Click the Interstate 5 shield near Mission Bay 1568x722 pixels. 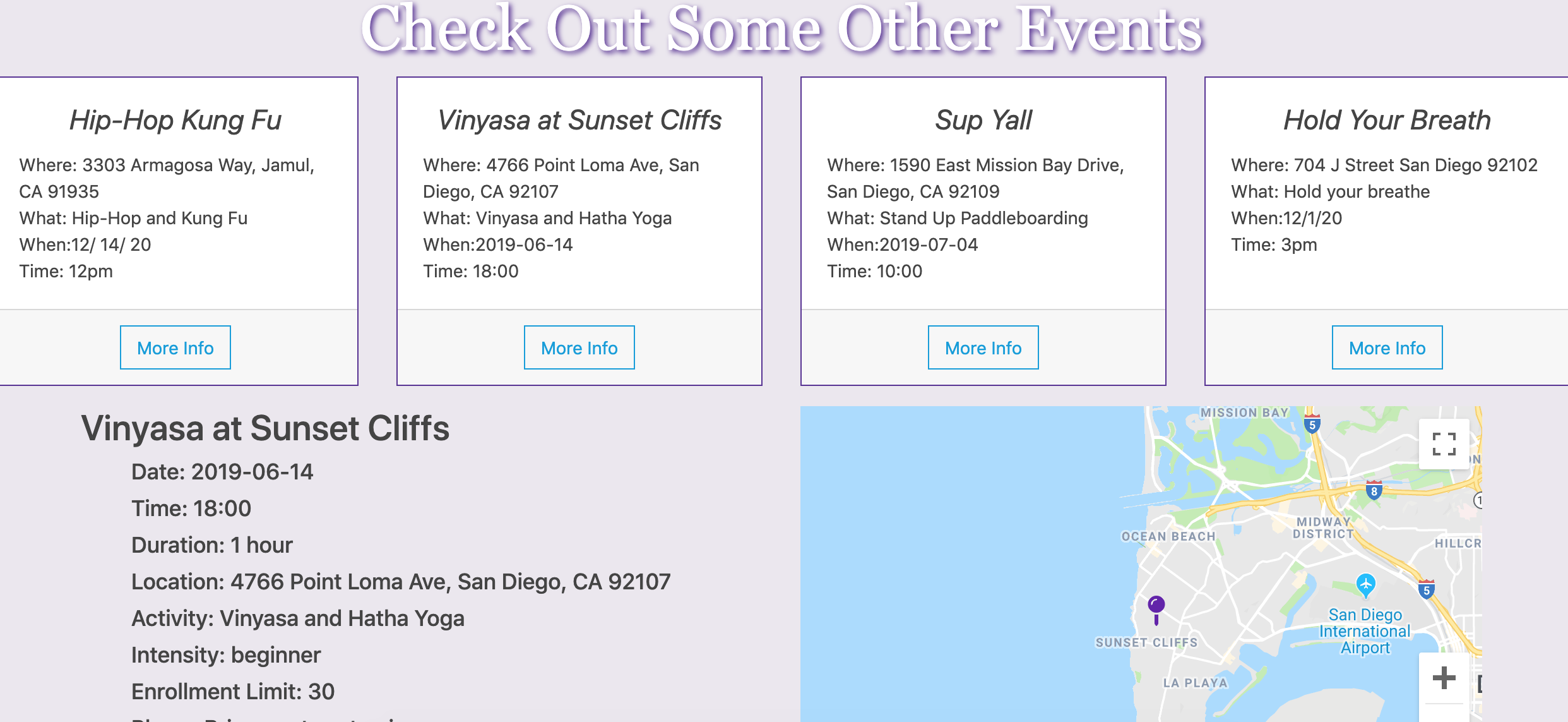[x=1312, y=424]
